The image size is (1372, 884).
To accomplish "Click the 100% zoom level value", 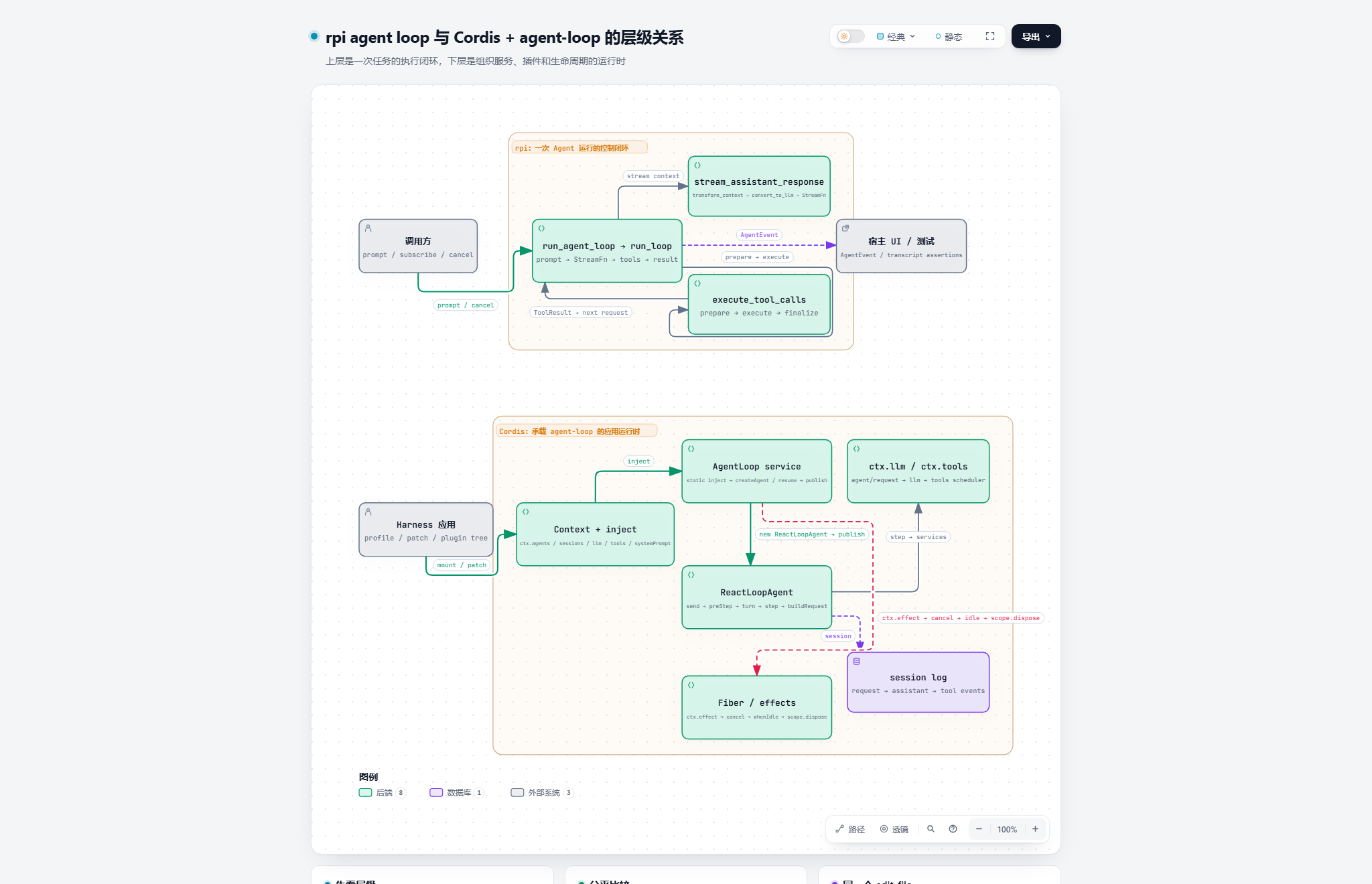I will (1007, 829).
